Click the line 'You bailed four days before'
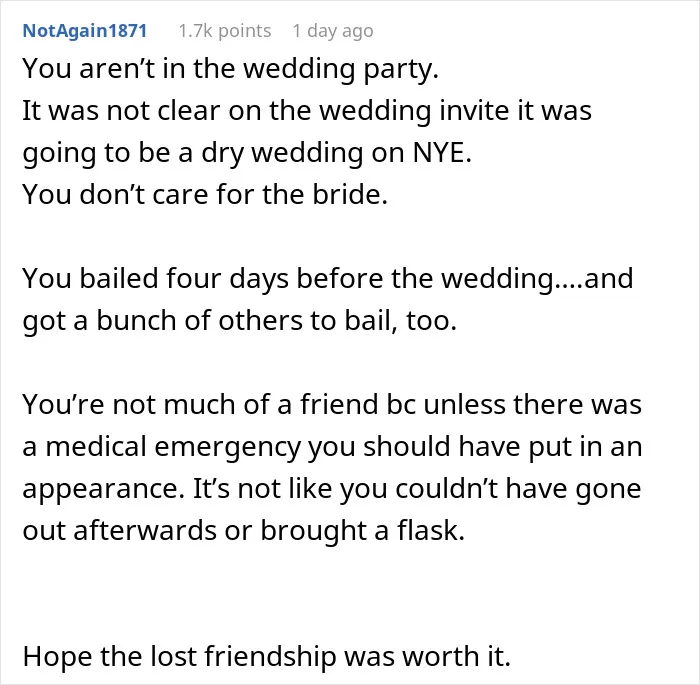The width and height of the screenshot is (700, 685). click(x=328, y=279)
